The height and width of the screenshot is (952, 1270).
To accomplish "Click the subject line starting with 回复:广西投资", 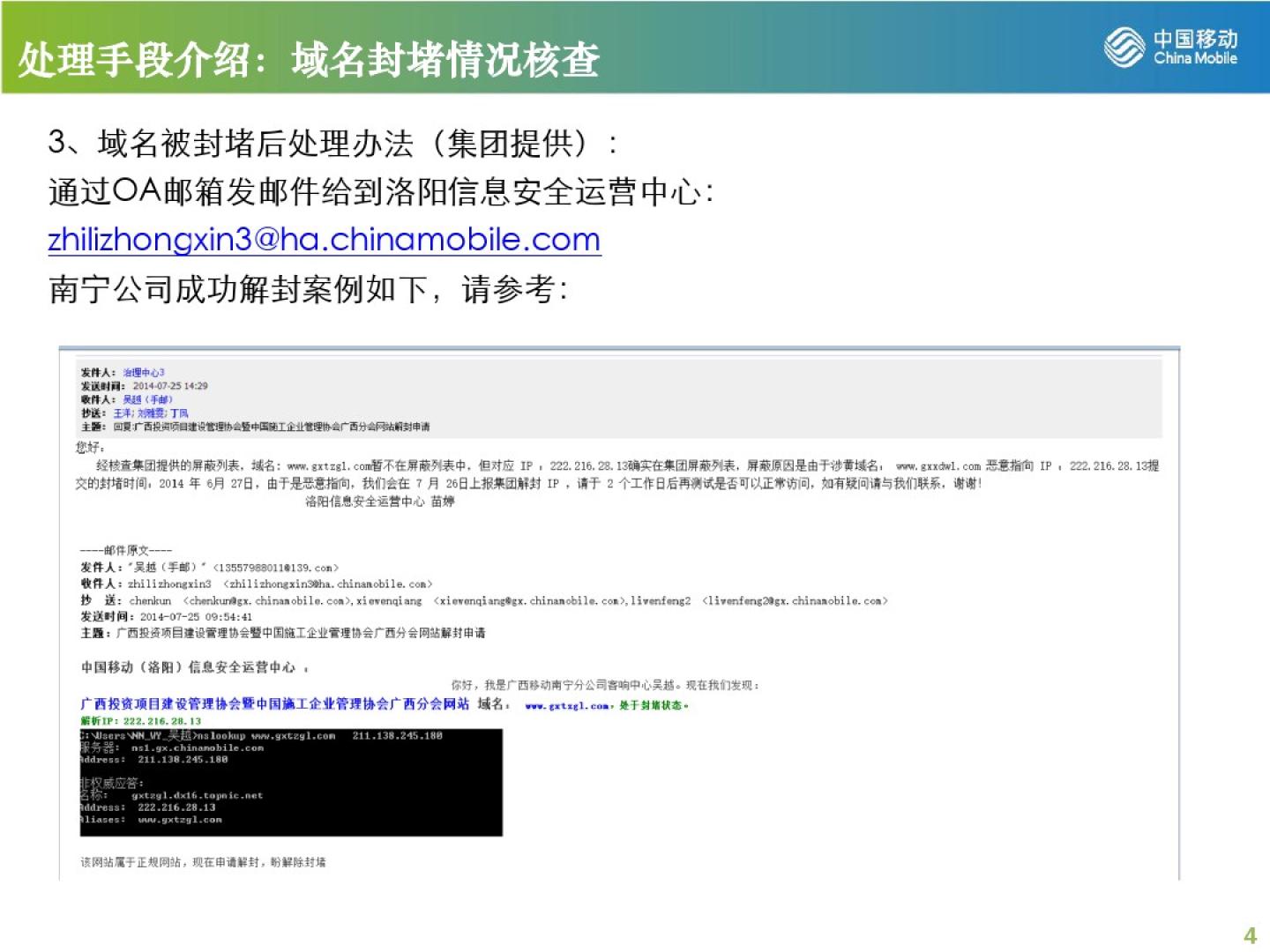I will pyautogui.click(x=271, y=427).
